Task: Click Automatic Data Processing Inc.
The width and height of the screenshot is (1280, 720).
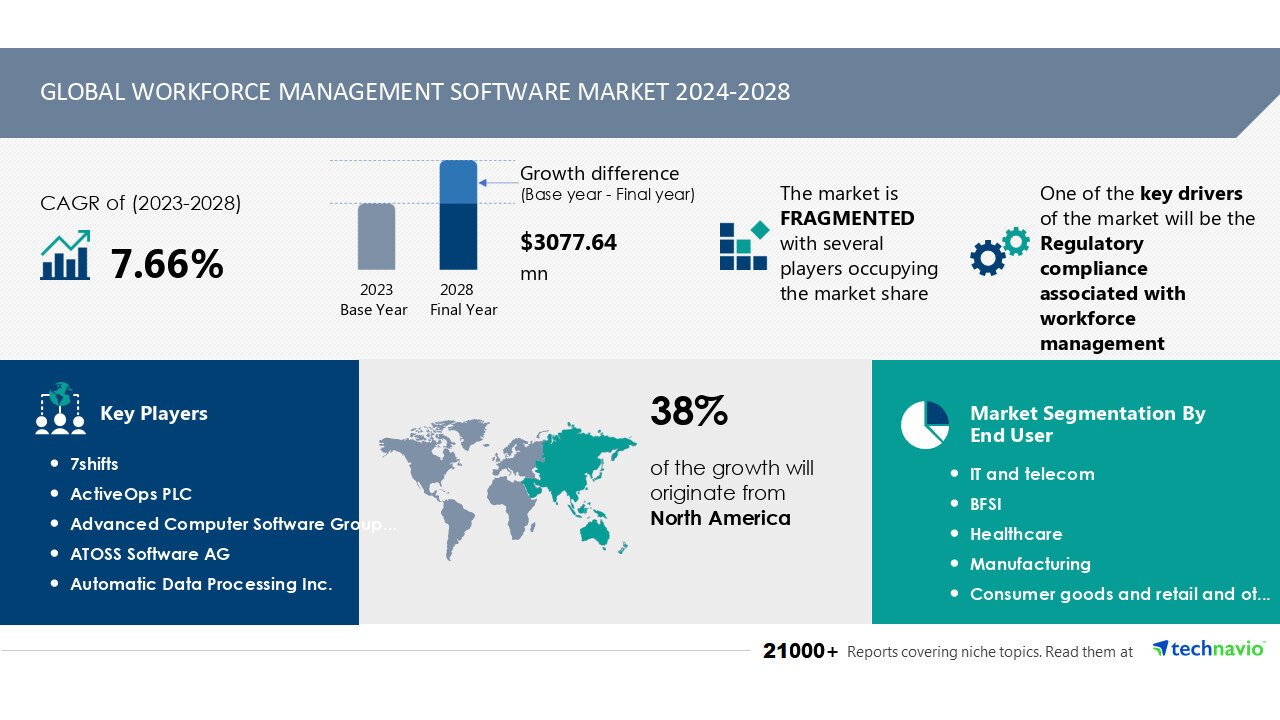Action: [200, 584]
